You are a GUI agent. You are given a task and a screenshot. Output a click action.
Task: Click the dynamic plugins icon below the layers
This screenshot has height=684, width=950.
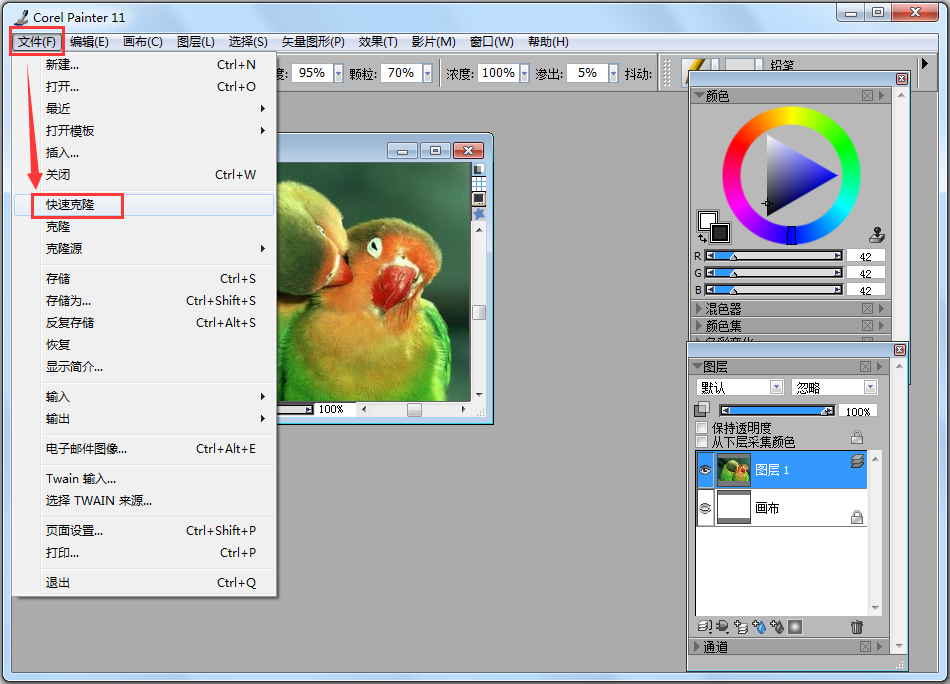click(721, 626)
